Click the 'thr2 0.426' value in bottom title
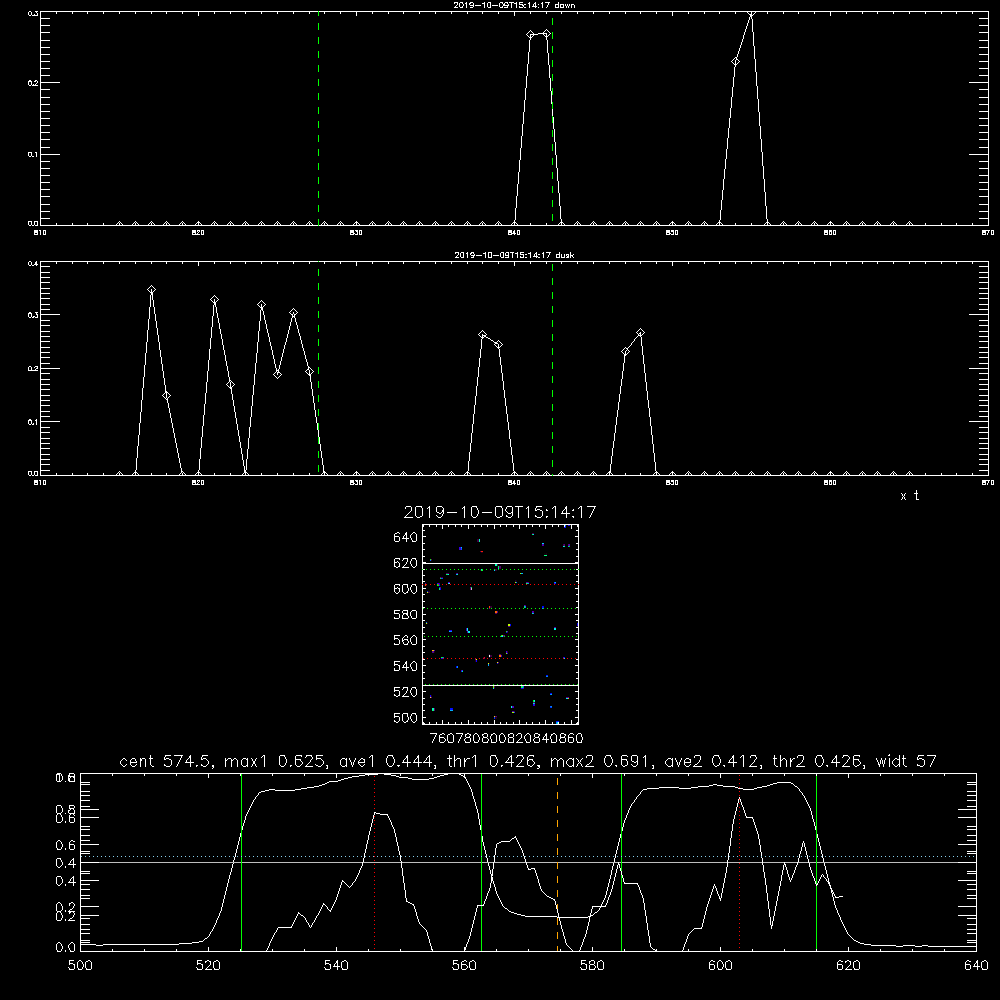Screen dimensions: 1000x1000 point(819,761)
